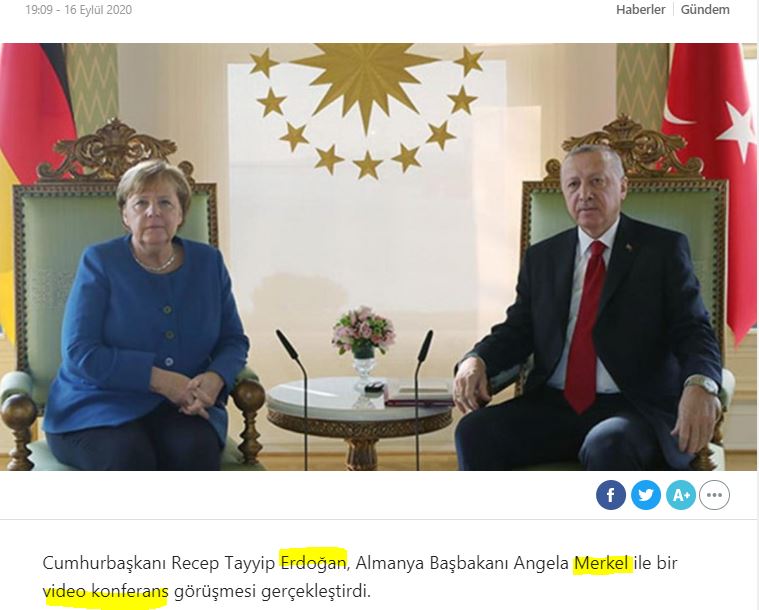Click the word Cumhurbaşkanı in article text
Image resolution: width=759 pixels, height=610 pixels.
coord(105,563)
